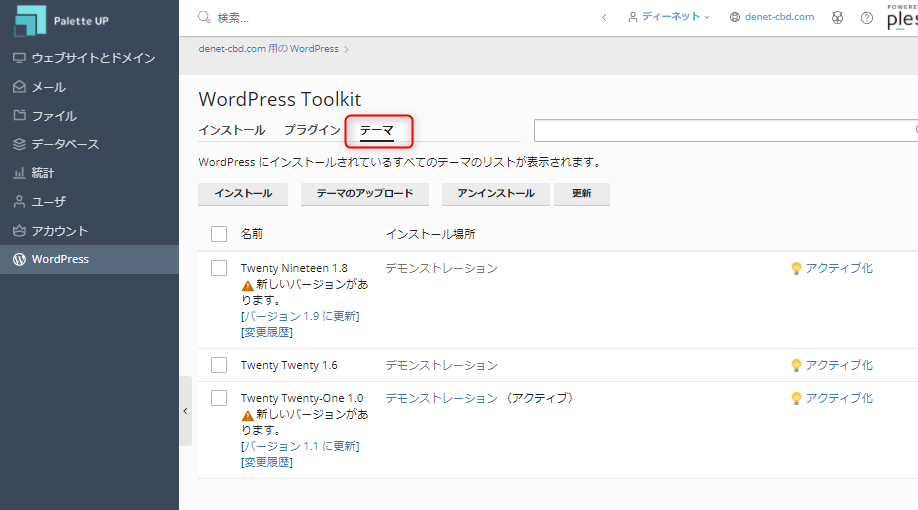Collapse the sidebar with the arrow handle
918x510 pixels.
pos(186,411)
